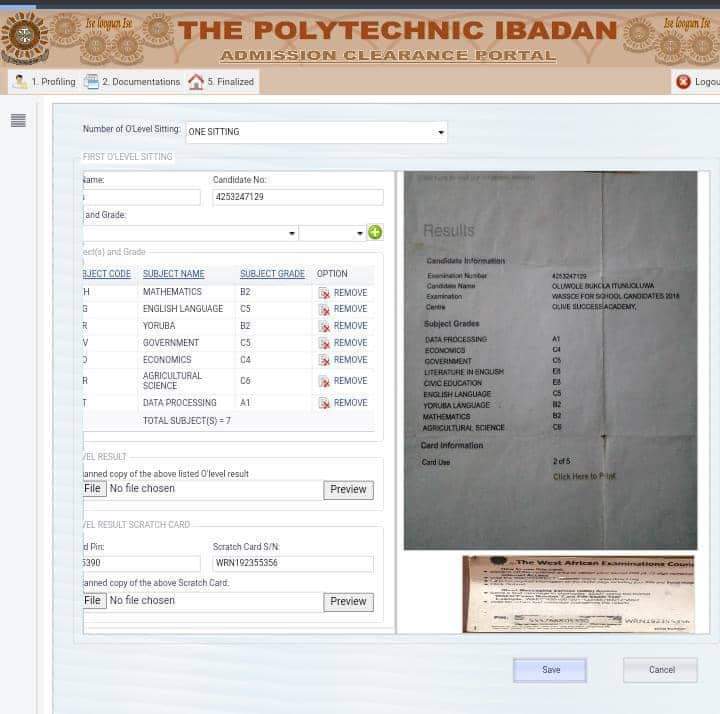The height and width of the screenshot is (714, 720).
Task: Click the green add subject plus icon
Action: 375,232
